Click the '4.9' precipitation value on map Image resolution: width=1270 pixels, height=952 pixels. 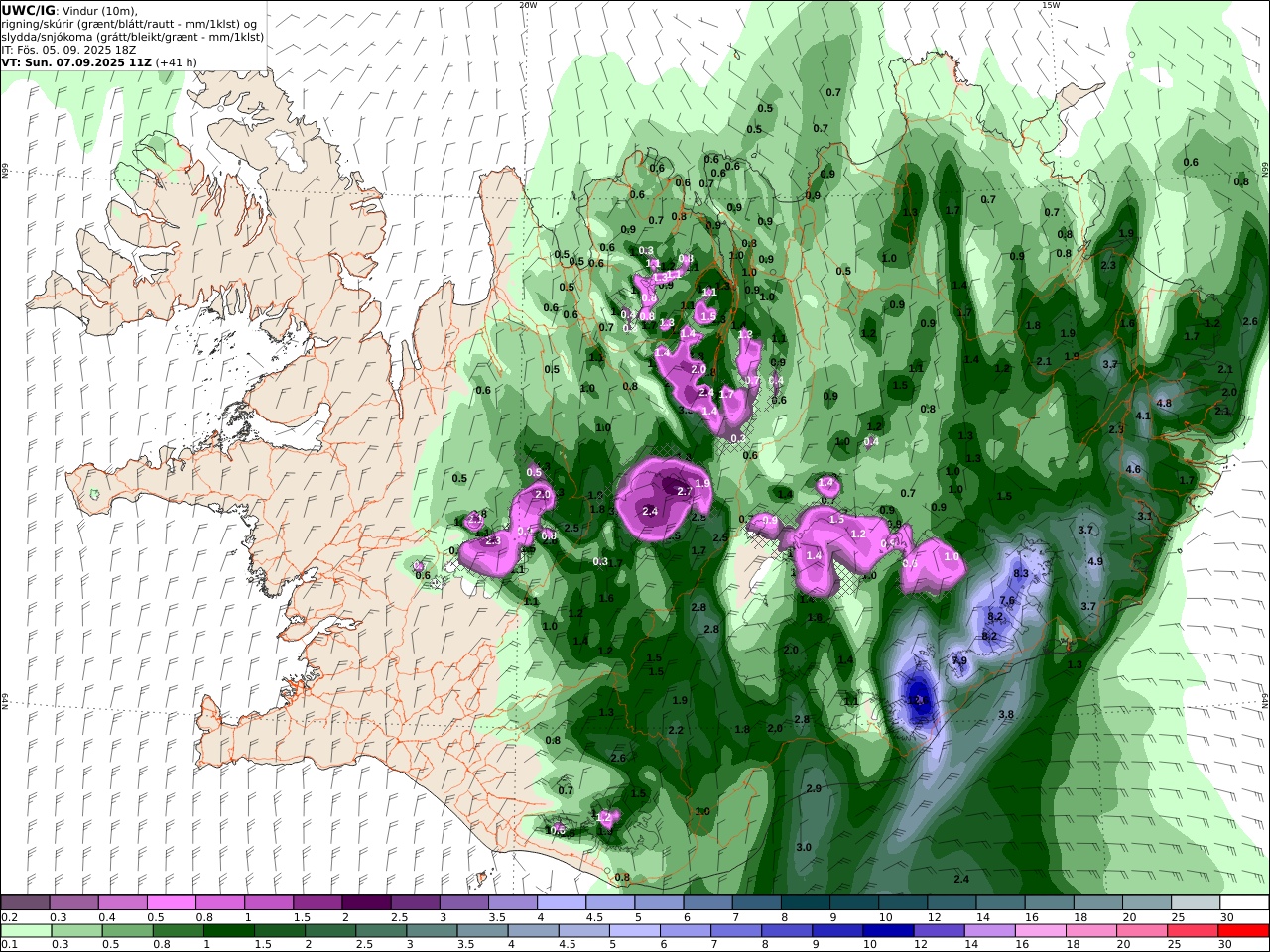tap(1095, 562)
